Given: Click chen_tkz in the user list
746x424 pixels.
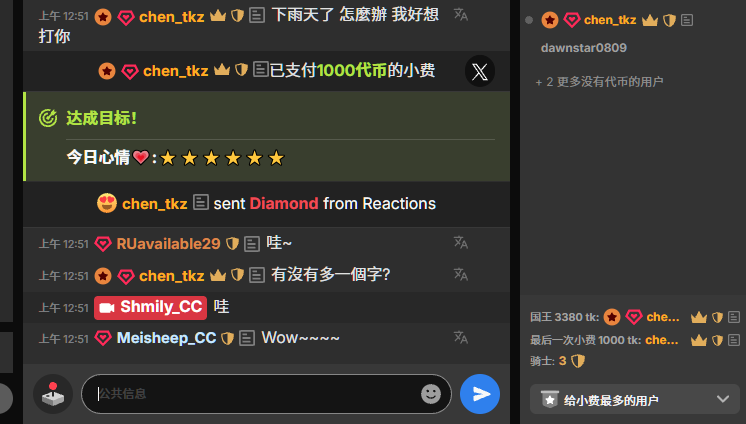Looking at the screenshot, I should coord(610,20).
